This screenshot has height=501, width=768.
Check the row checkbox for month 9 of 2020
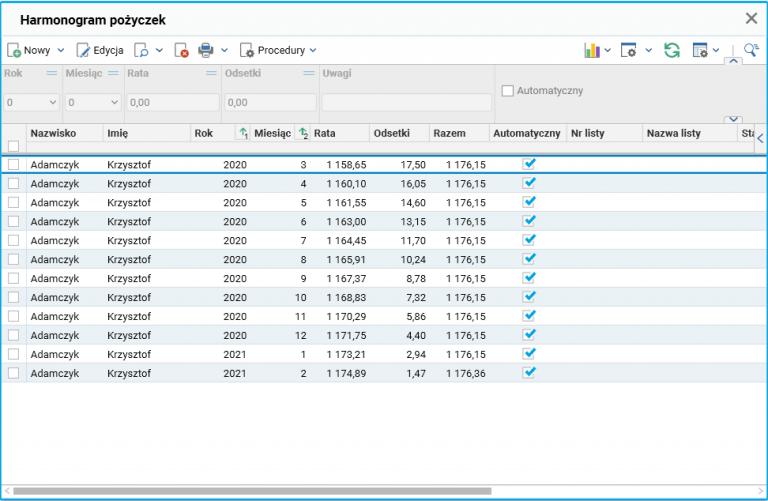[x=14, y=278]
